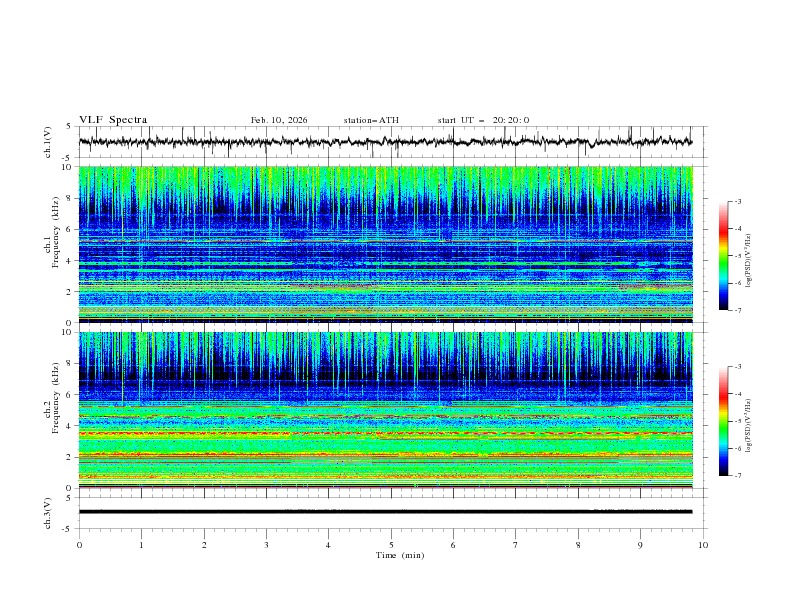
Task: Click the ch.1 spectrogram panel
Action: 386,244
